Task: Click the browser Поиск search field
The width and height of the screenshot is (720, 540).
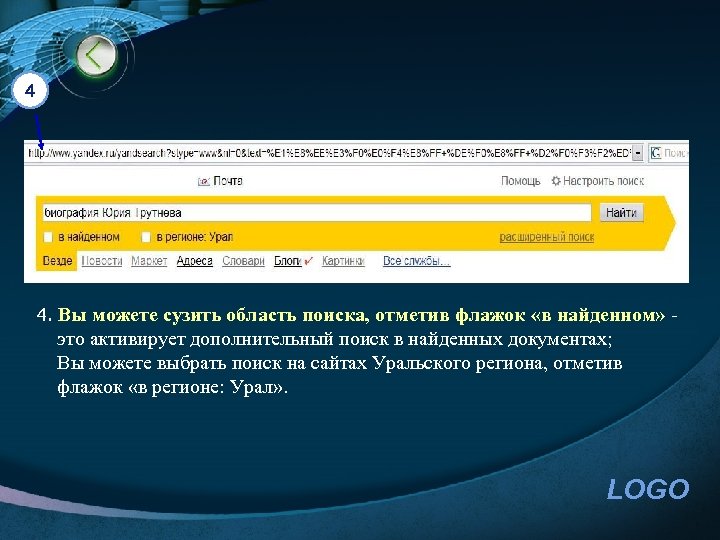Action: [675, 153]
